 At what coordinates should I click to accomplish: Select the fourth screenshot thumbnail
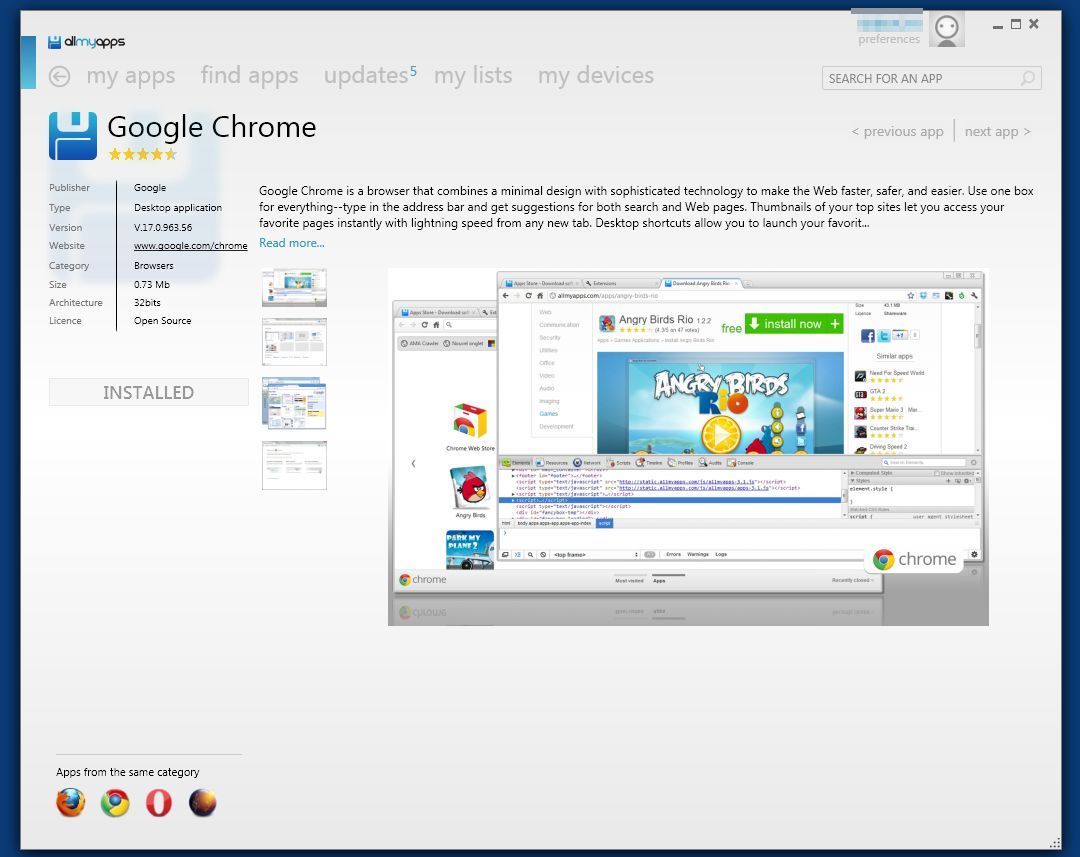[x=294, y=466]
